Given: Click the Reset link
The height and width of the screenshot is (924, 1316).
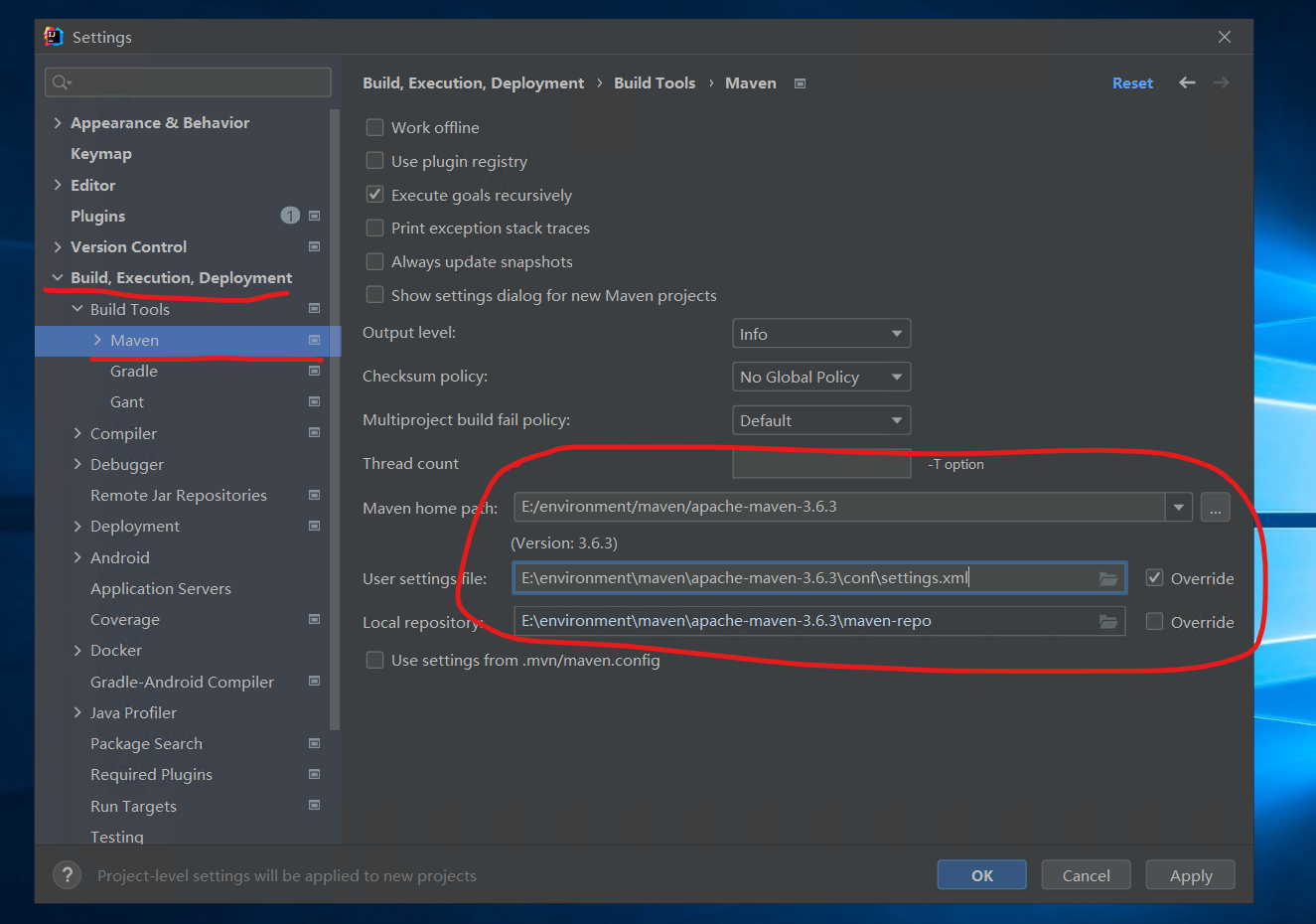Looking at the screenshot, I should click(x=1132, y=83).
